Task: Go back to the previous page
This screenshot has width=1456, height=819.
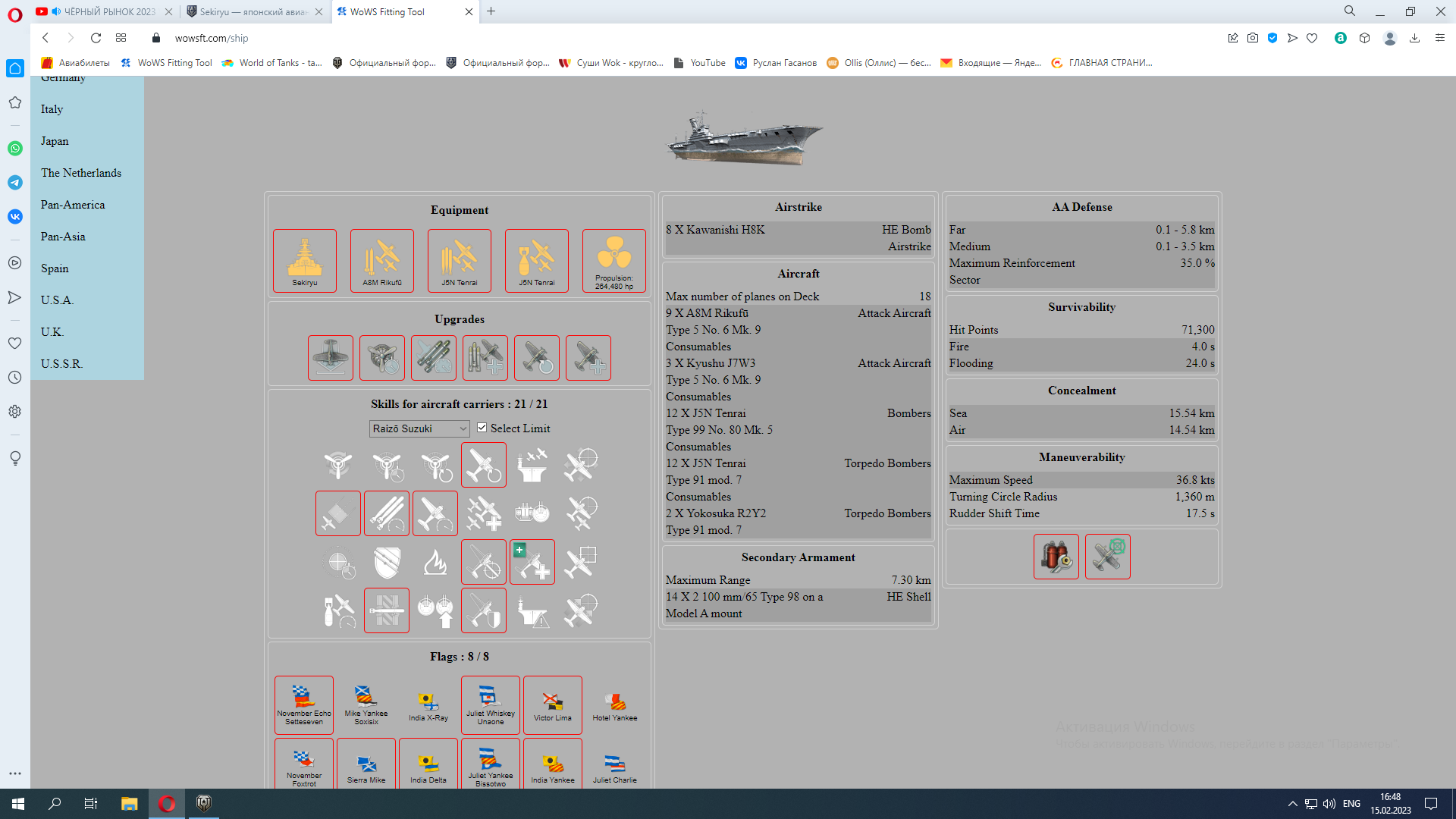Action: click(45, 38)
